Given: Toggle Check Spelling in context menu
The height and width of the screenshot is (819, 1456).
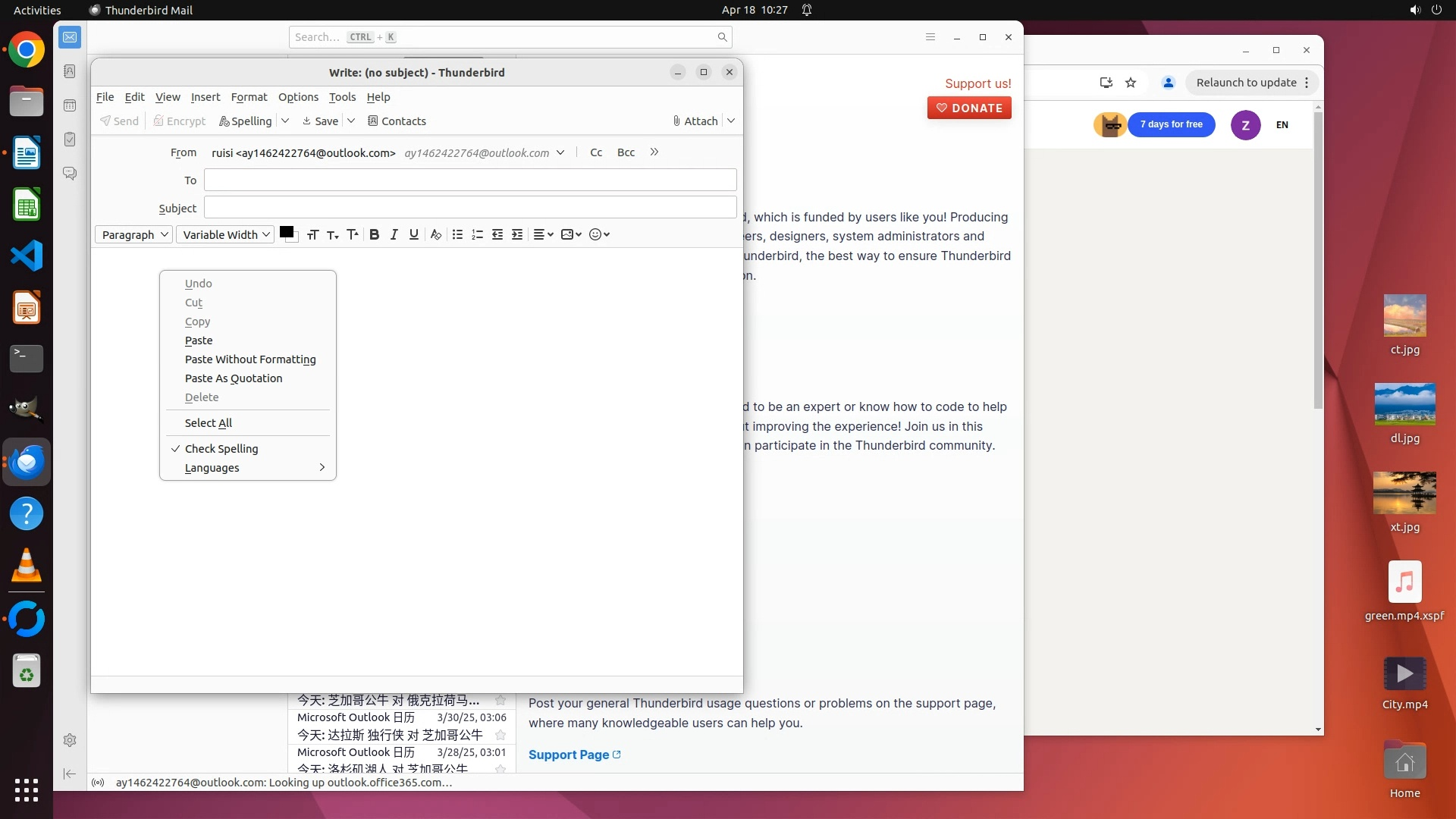Looking at the screenshot, I should (x=221, y=449).
